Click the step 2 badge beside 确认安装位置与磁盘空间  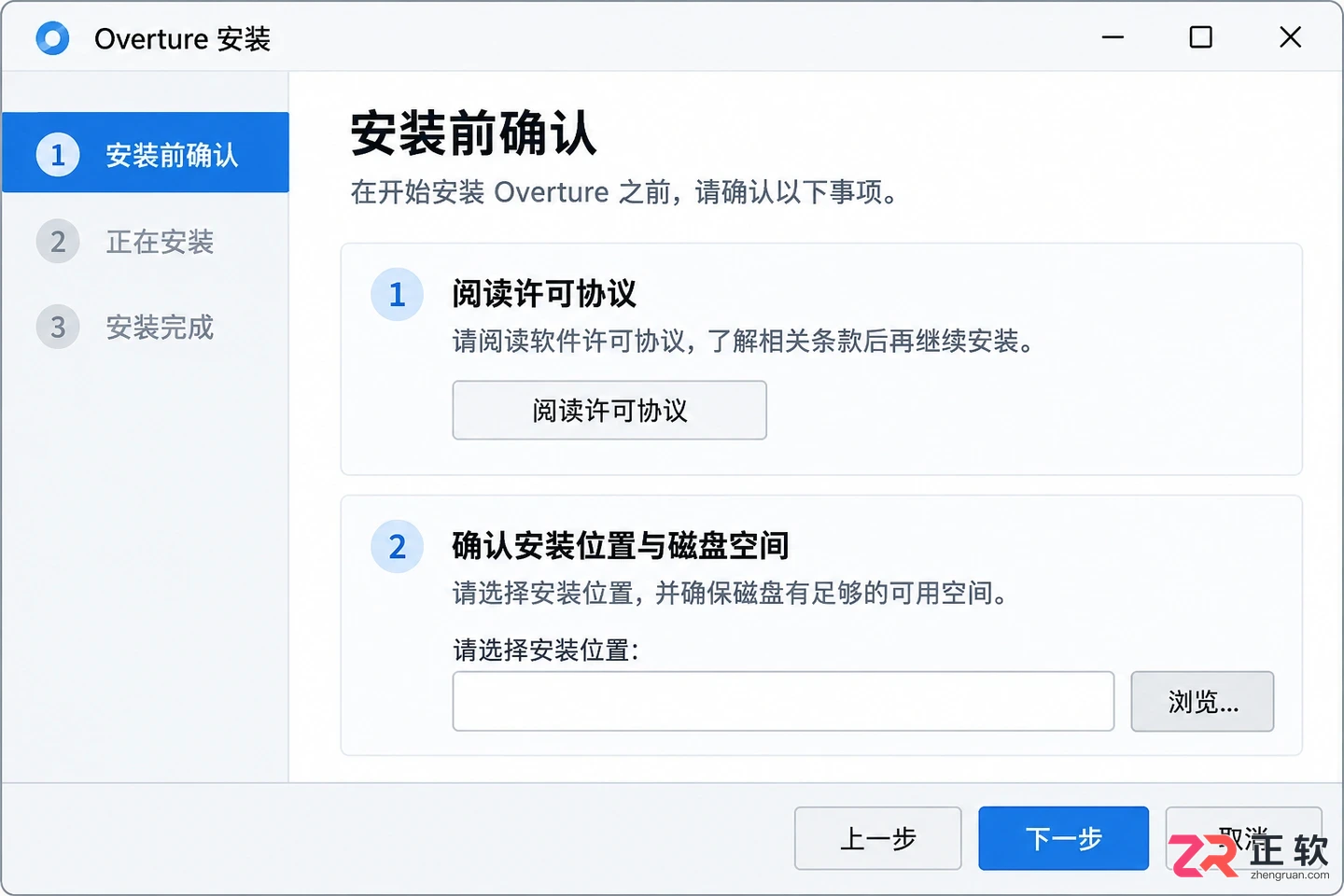click(x=398, y=546)
